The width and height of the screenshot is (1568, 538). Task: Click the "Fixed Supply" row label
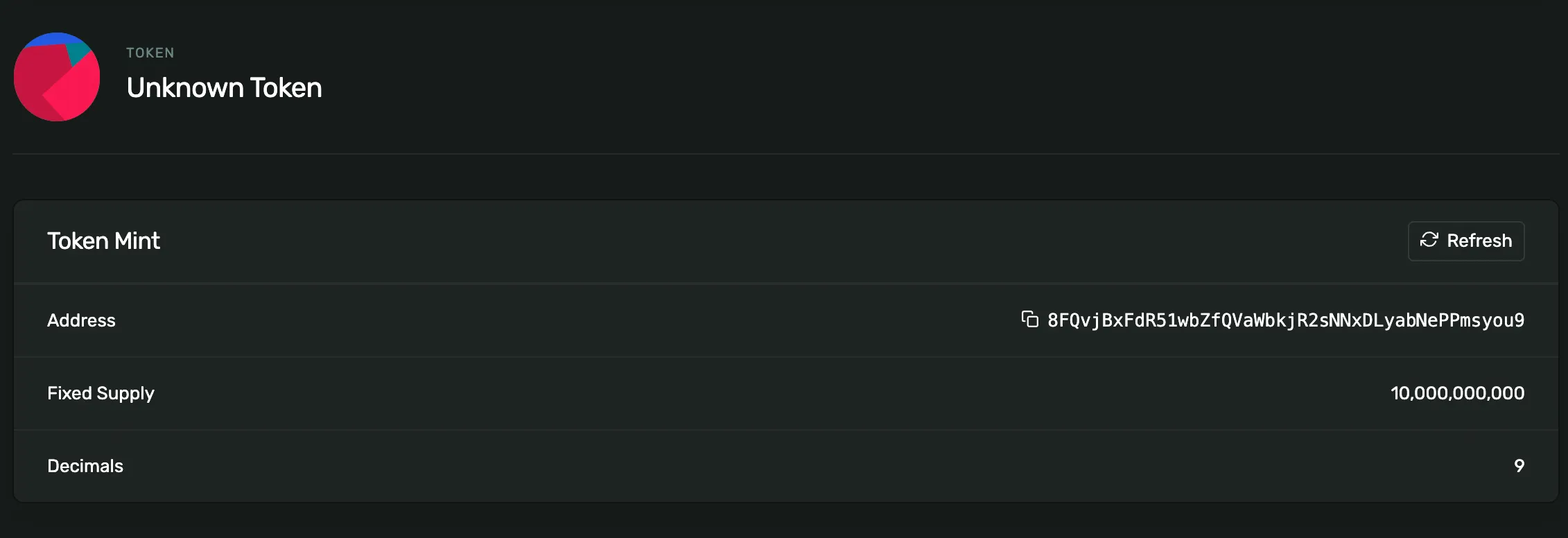pyautogui.click(x=101, y=393)
